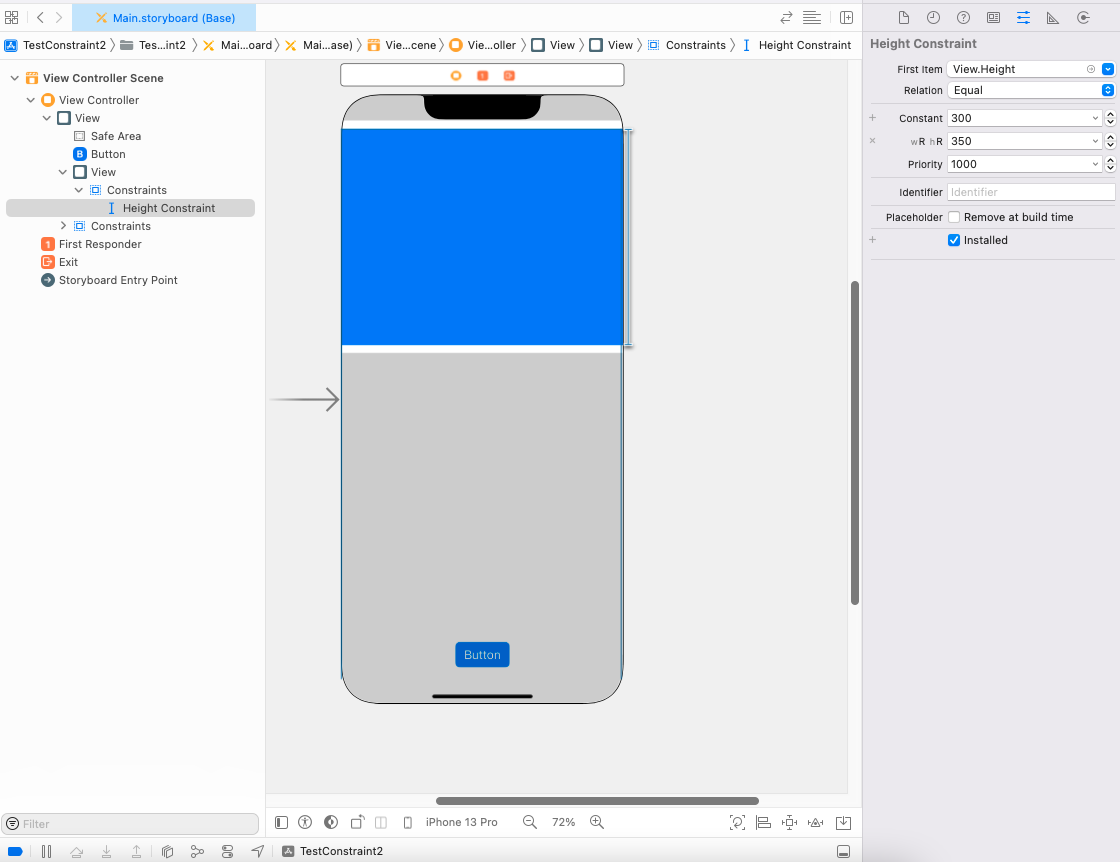The image size is (1120, 862).
Task: Click the blue Button on the canvas
Action: point(482,655)
